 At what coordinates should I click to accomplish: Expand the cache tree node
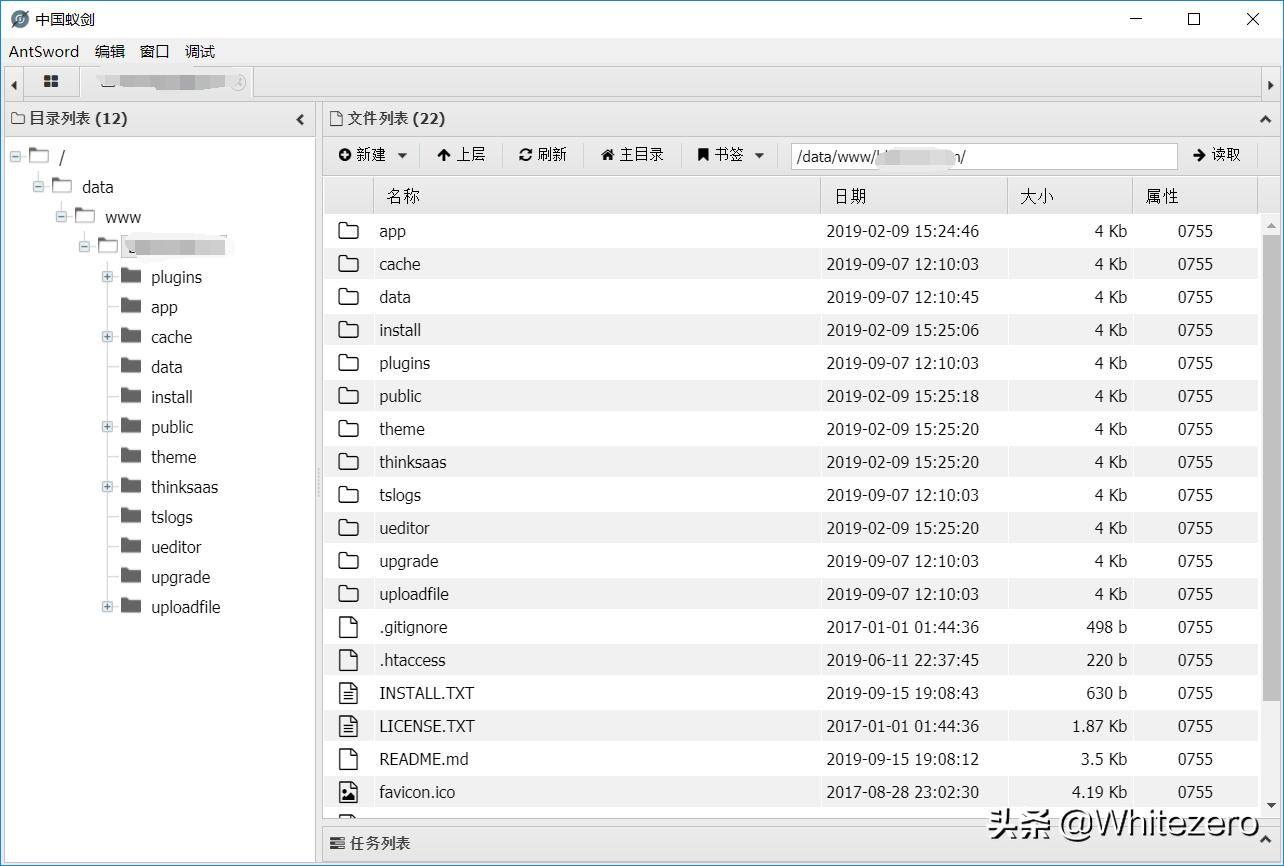[107, 337]
